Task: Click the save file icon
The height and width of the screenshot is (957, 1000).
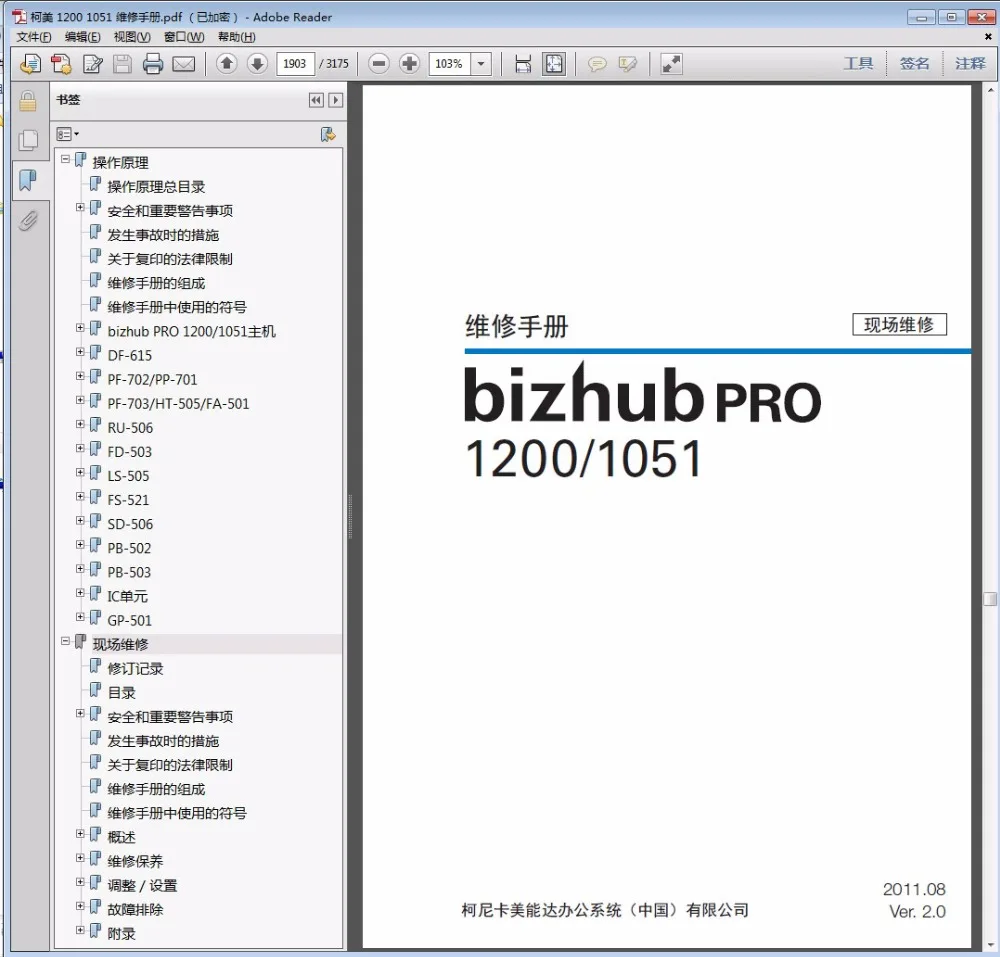Action: point(122,64)
